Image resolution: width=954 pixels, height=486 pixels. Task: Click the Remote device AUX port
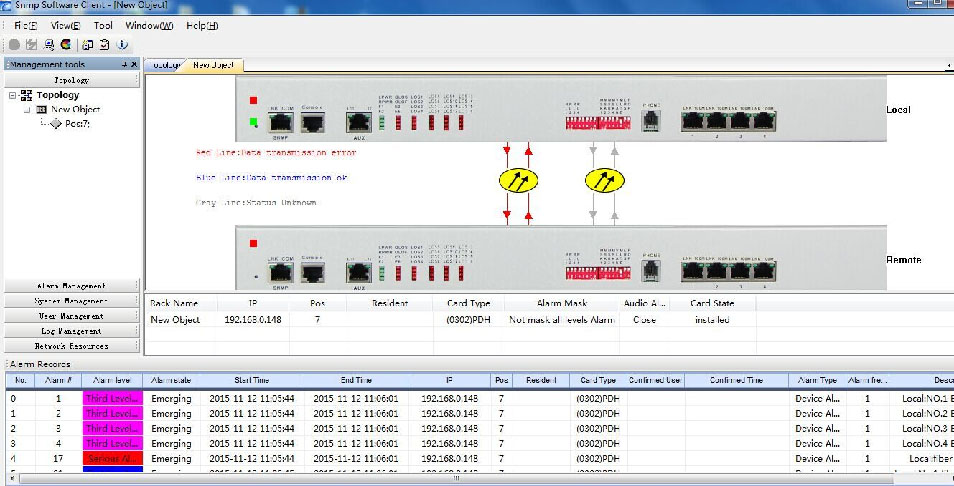point(358,273)
